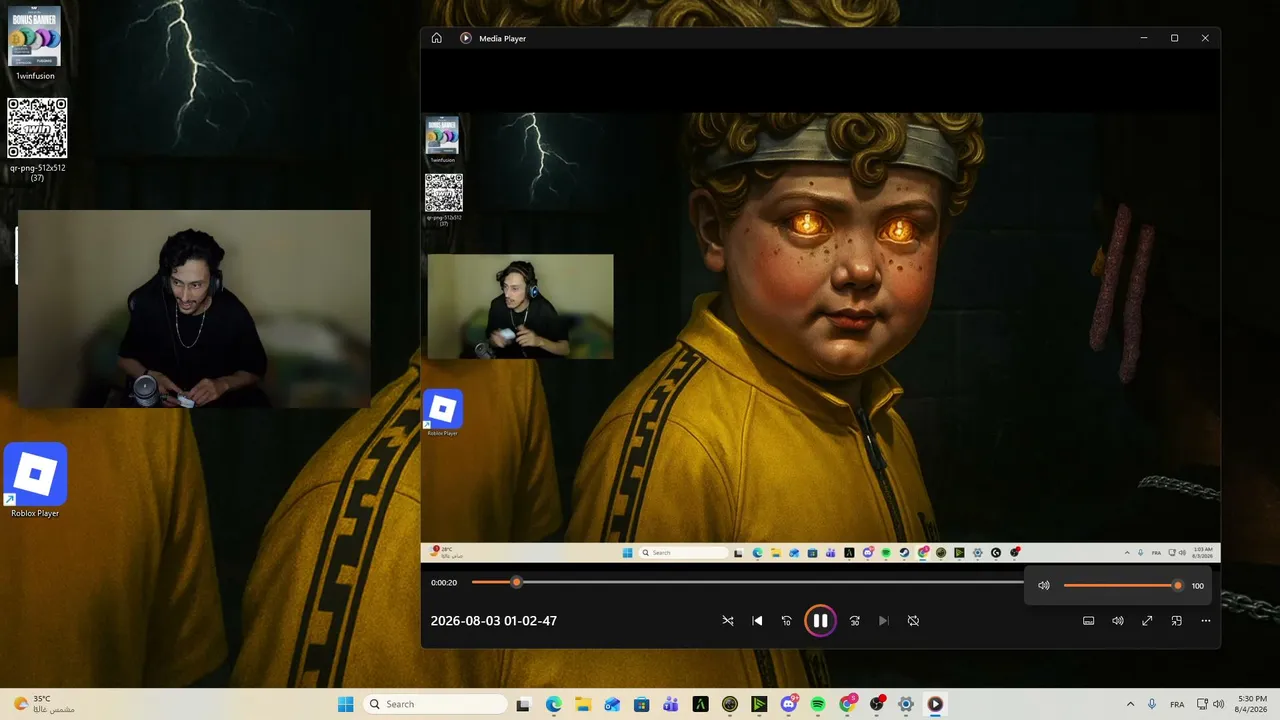Open More options ellipsis menu
The width and height of the screenshot is (1280, 720).
point(1206,621)
